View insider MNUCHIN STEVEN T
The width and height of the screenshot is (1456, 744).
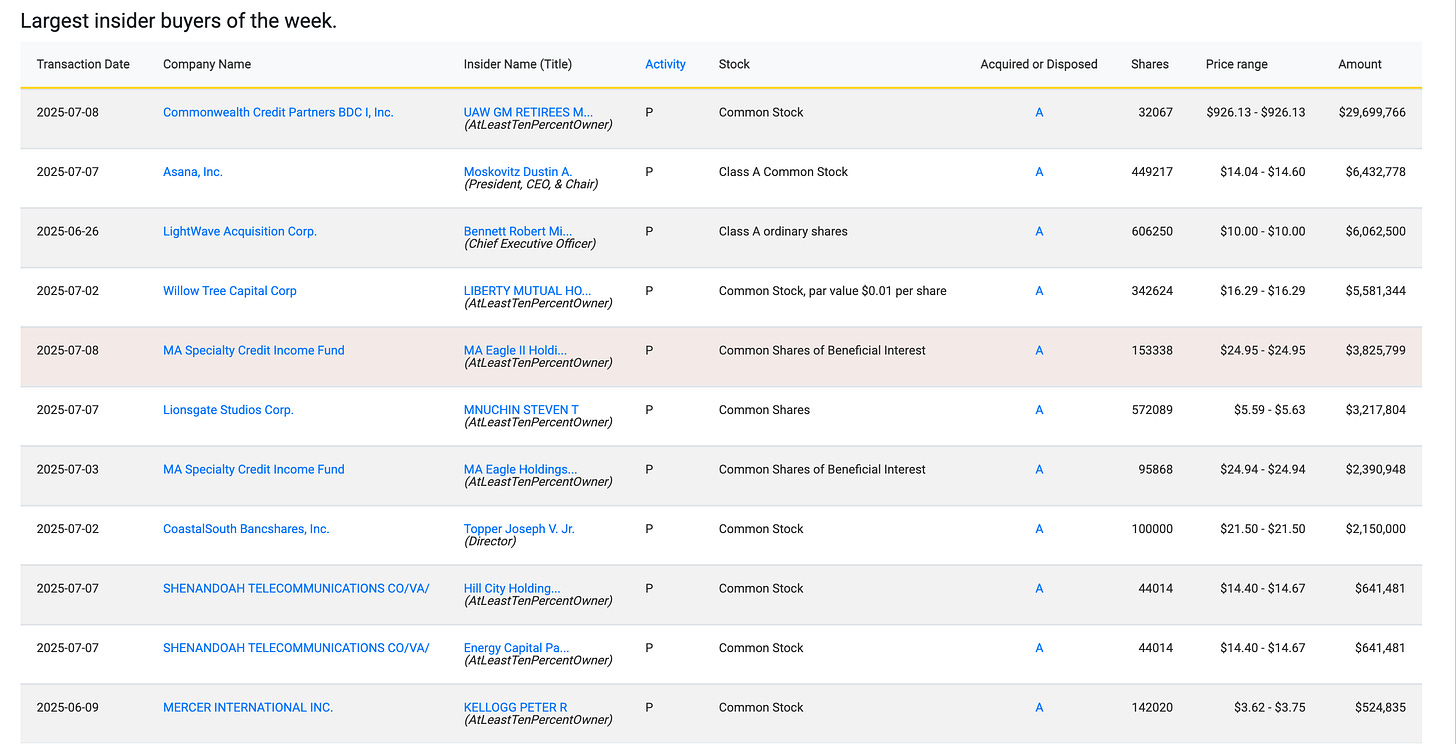(521, 410)
